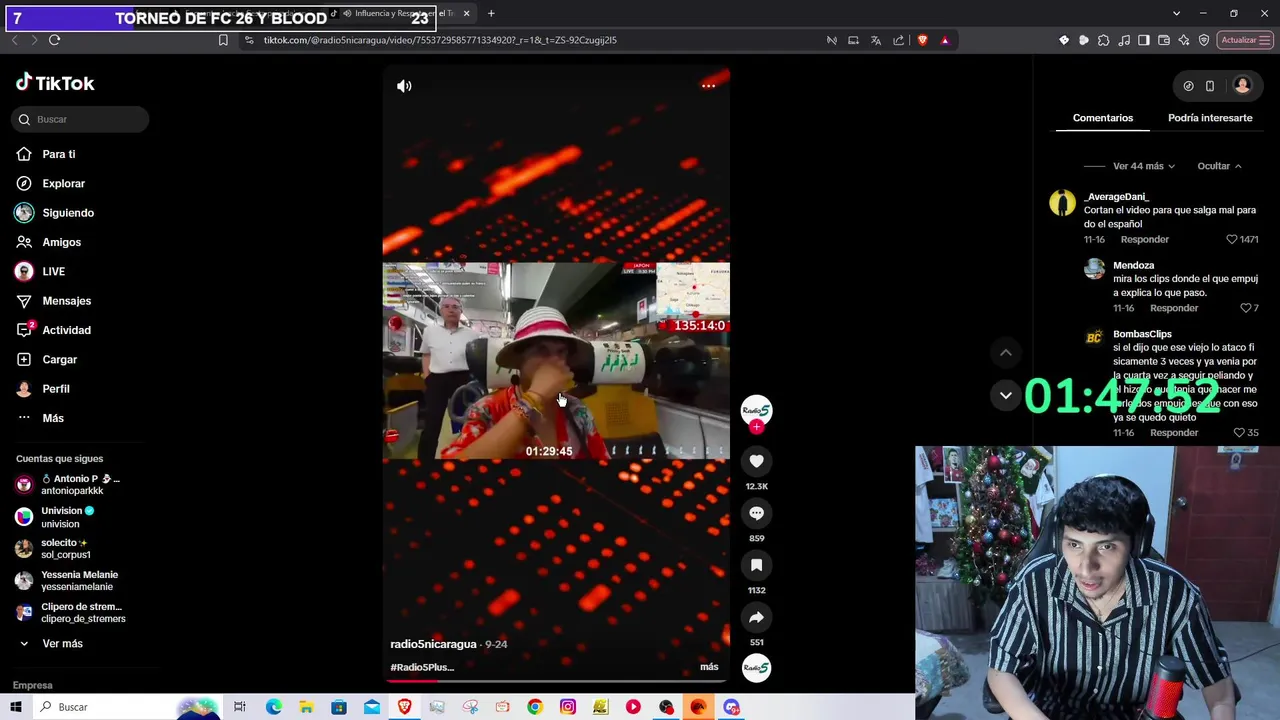Reply to BombasClips comment
This screenshot has width=1280, height=720.
(1173, 433)
